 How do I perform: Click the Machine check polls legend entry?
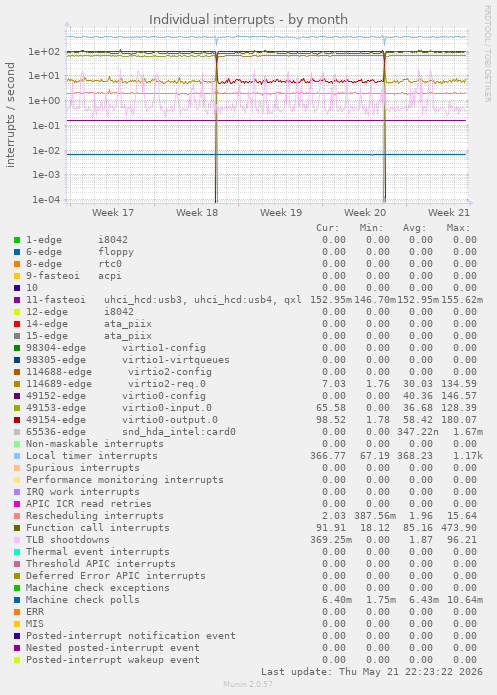(x=82, y=600)
